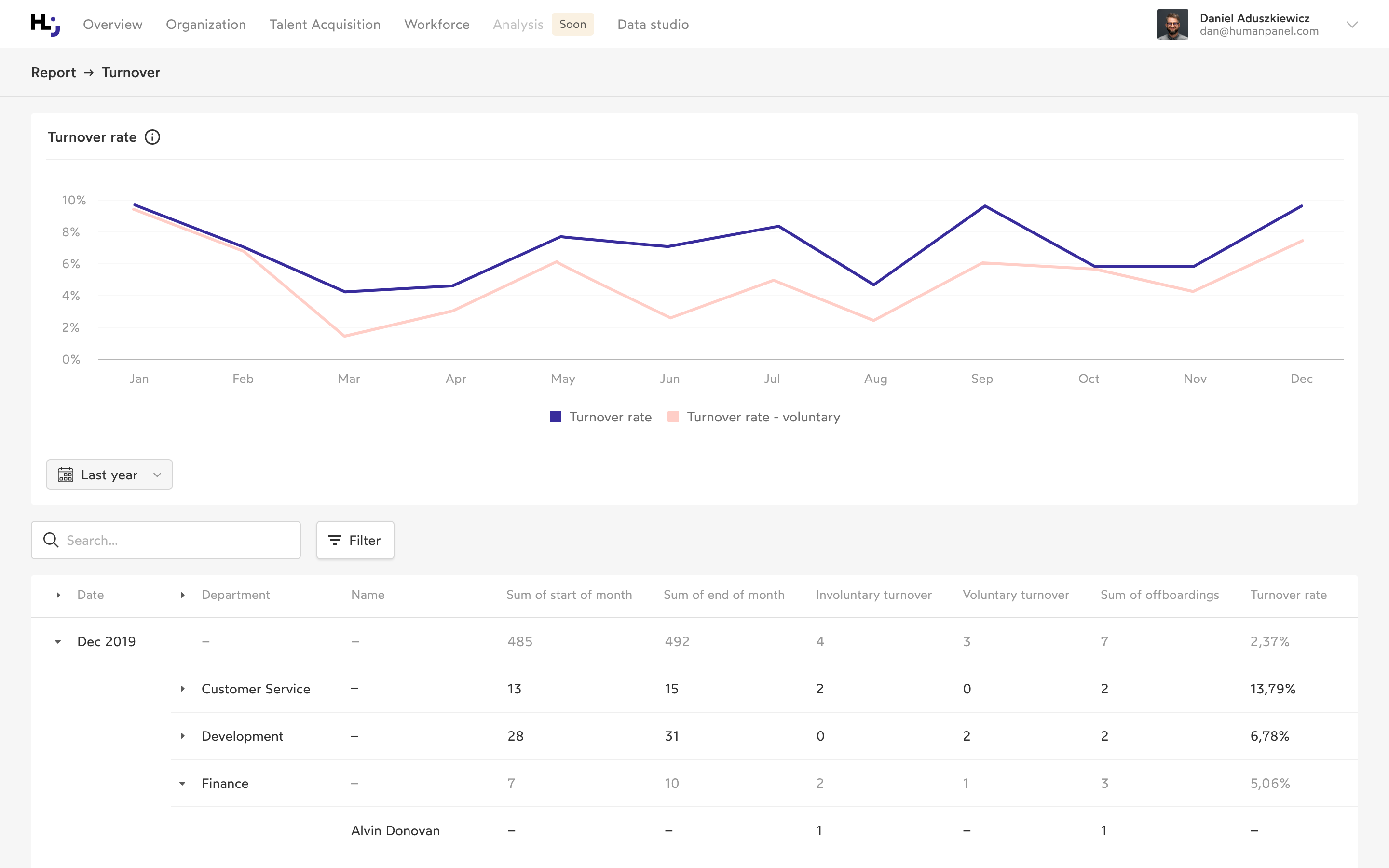The height and width of the screenshot is (868, 1389).
Task: Click the magnifier icon in the search field
Action: click(x=51, y=540)
